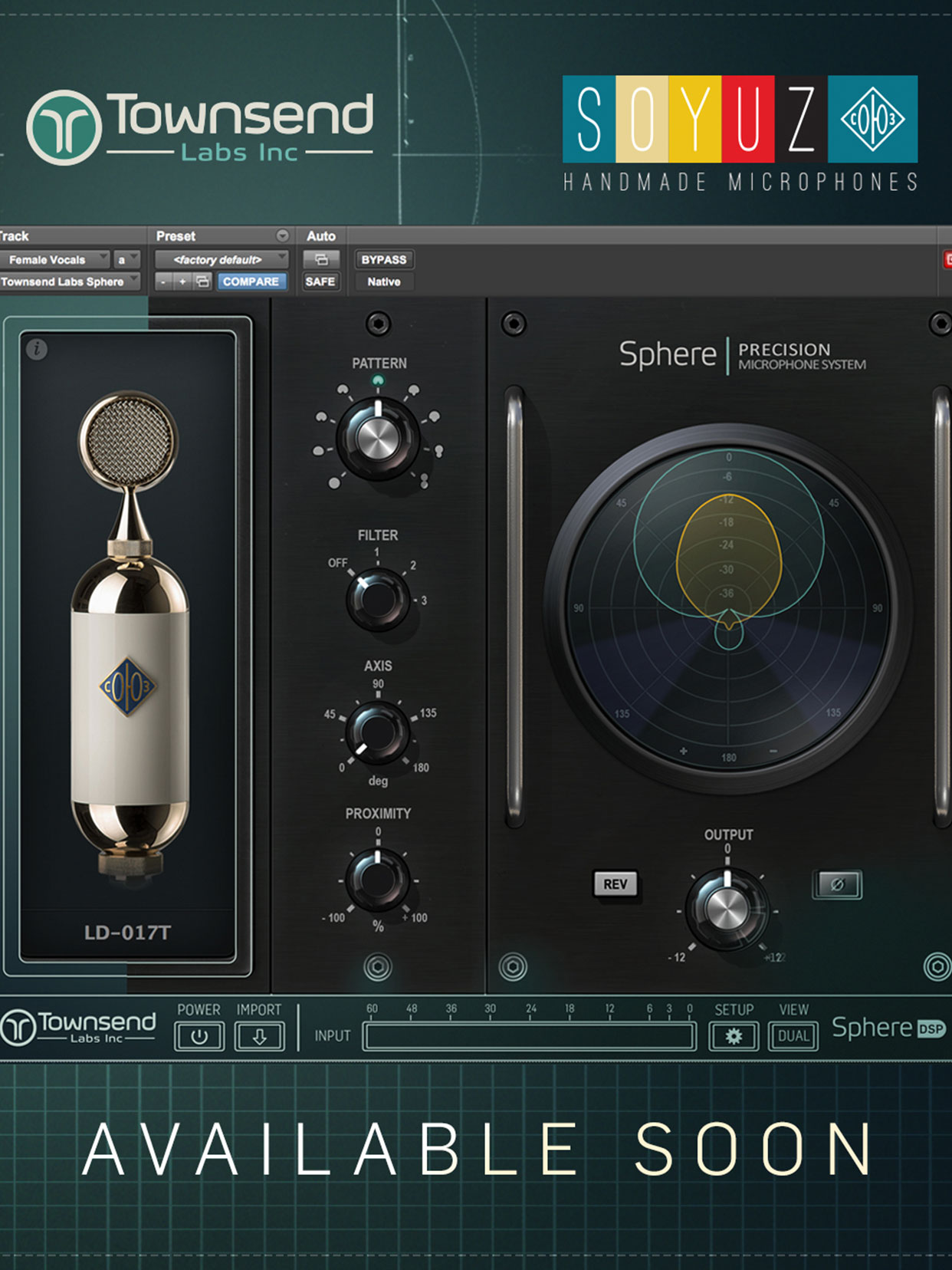The width and height of the screenshot is (952, 1270).
Task: Set the filter to position 1
Action: (x=377, y=552)
